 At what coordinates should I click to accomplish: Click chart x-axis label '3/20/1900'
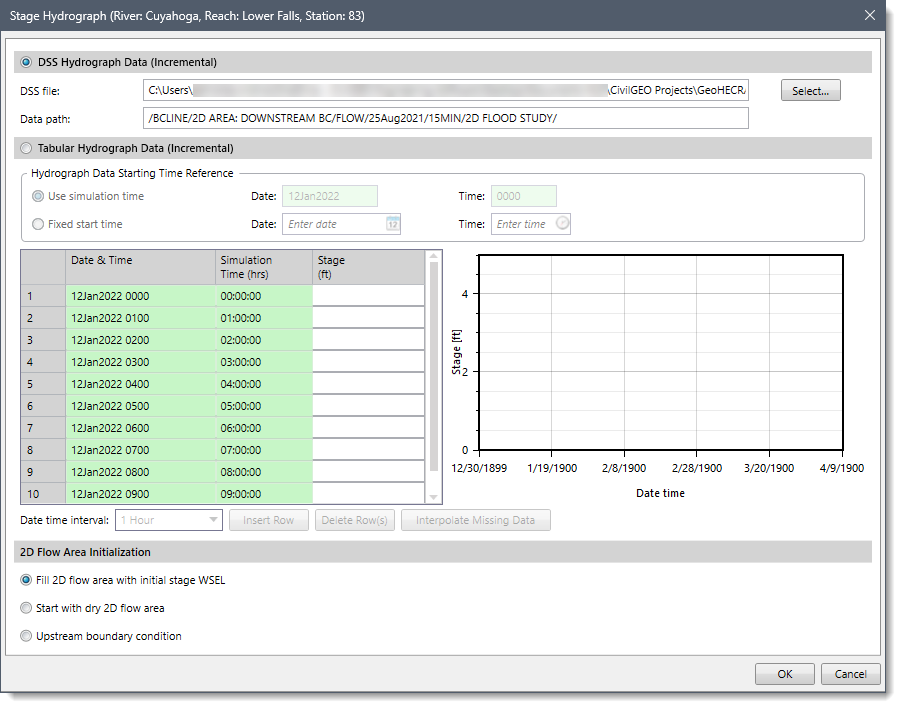(769, 468)
